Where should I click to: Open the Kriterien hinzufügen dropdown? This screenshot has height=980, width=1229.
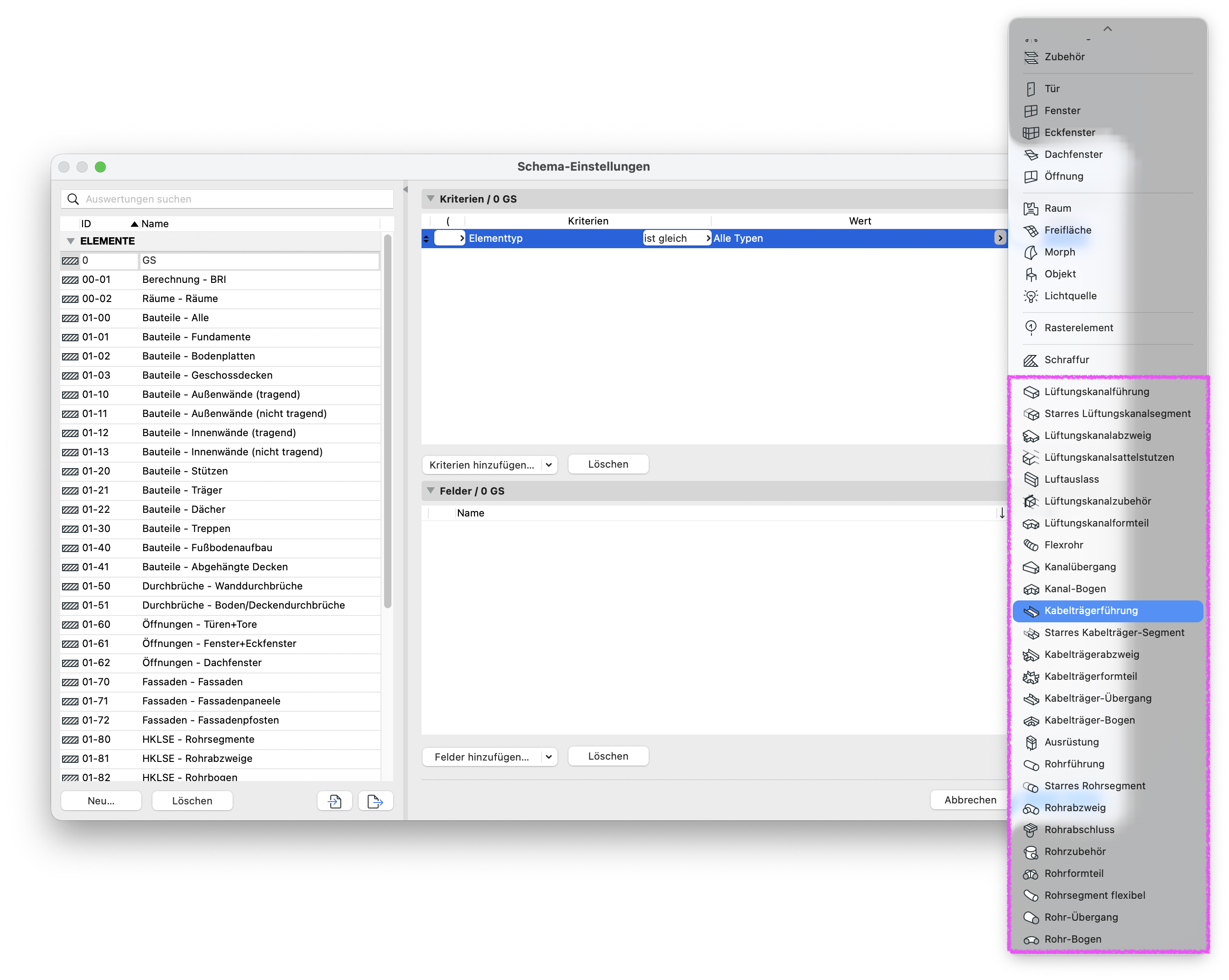point(490,464)
